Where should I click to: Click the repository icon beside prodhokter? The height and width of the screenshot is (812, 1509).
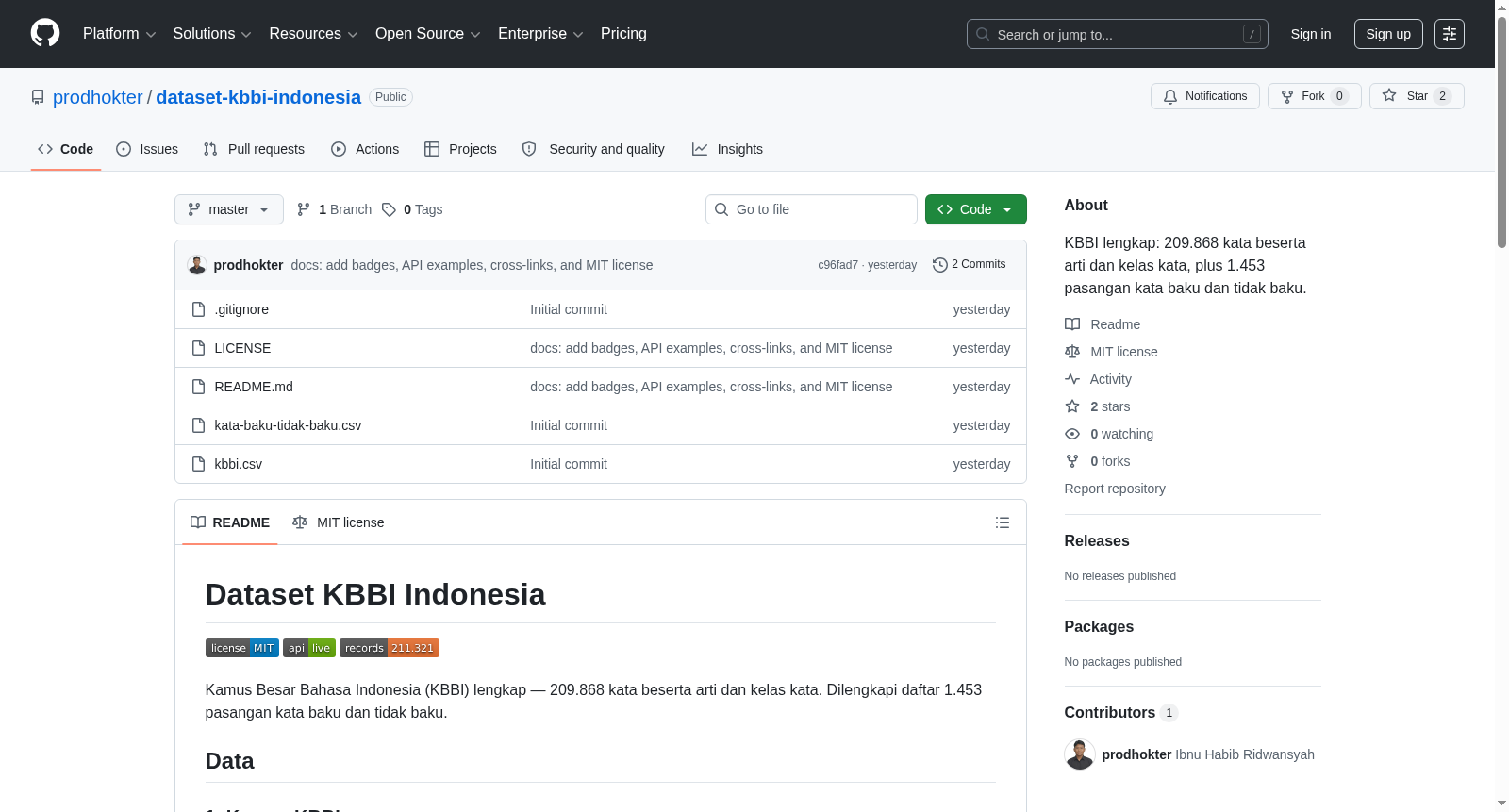pyautogui.click(x=38, y=97)
